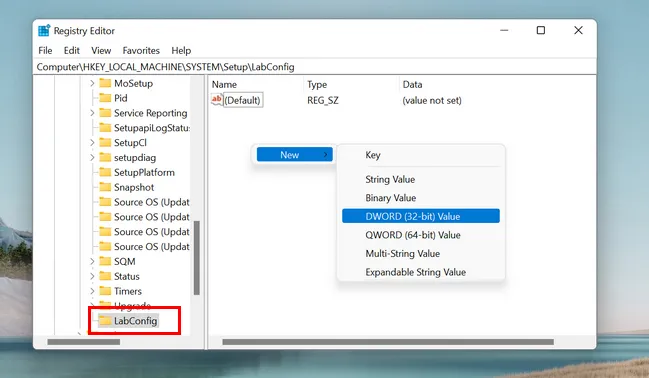Select QWORD (64-bit) Value

tap(421, 235)
